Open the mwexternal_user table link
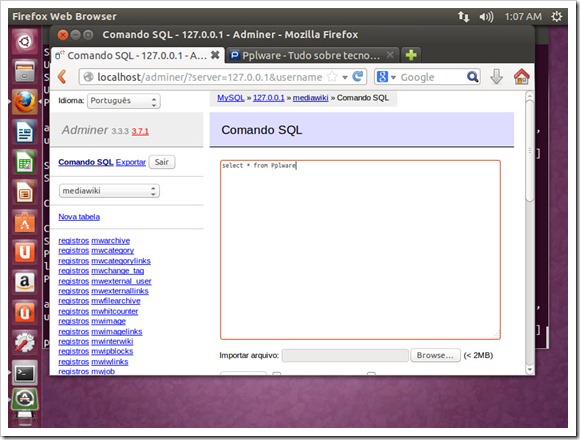 tap(121, 281)
